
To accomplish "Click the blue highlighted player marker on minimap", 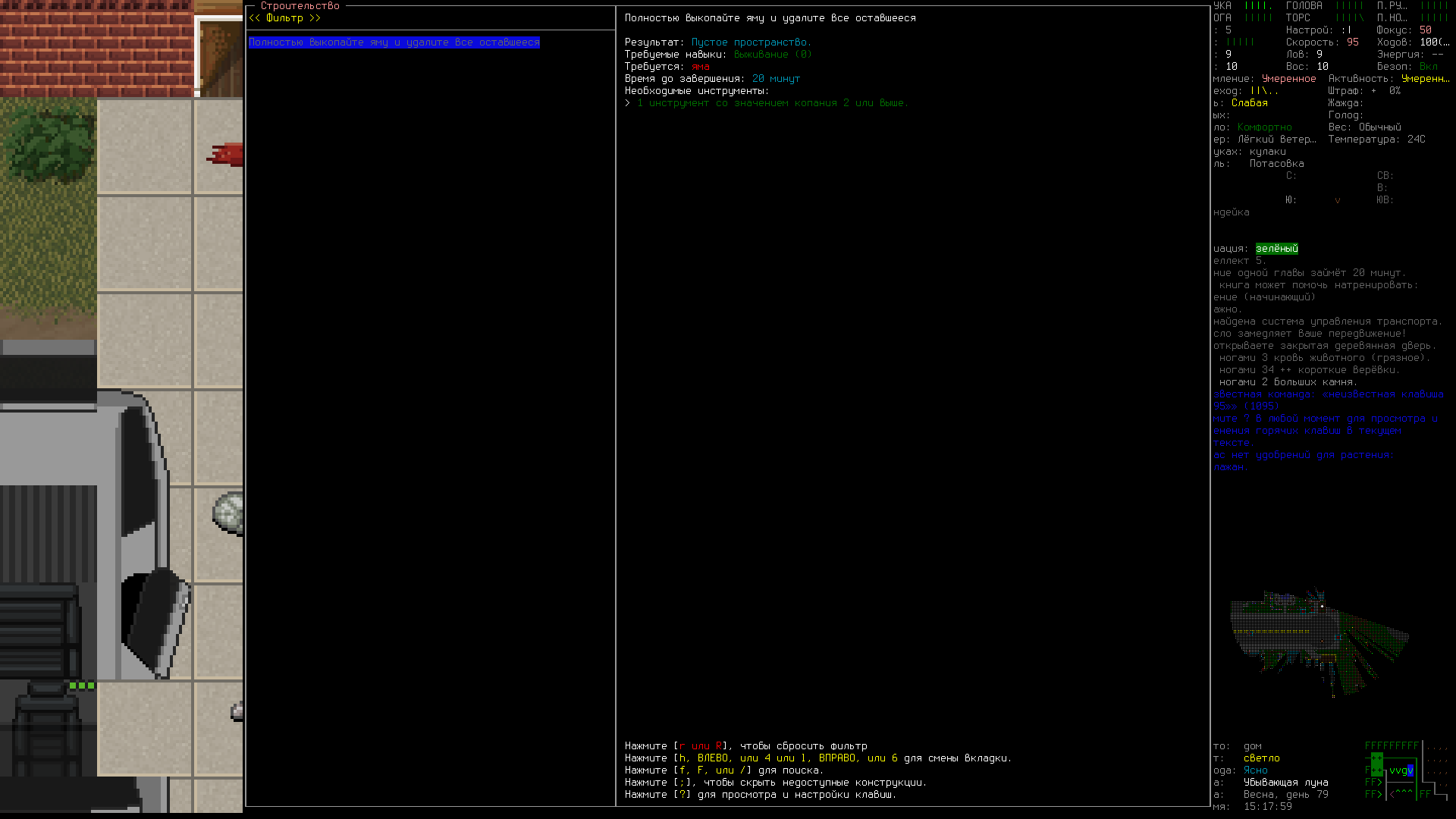I will pos(1410,770).
